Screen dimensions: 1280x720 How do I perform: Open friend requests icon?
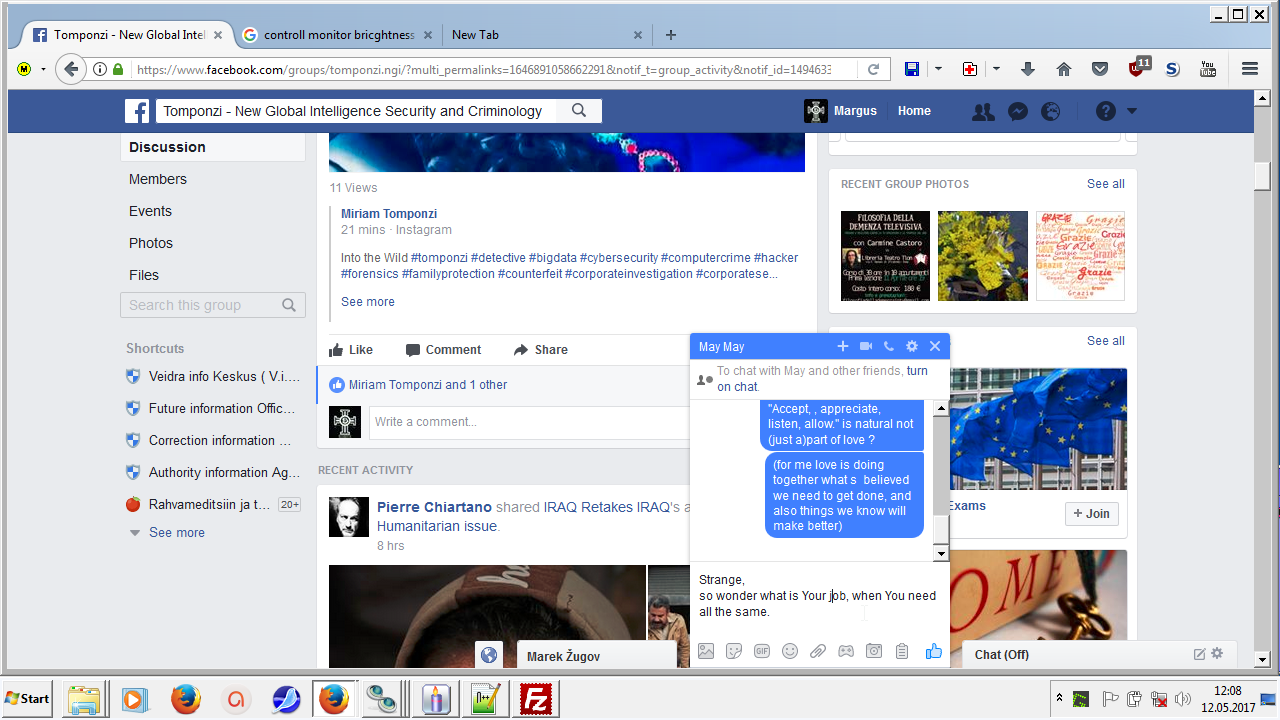tap(984, 111)
